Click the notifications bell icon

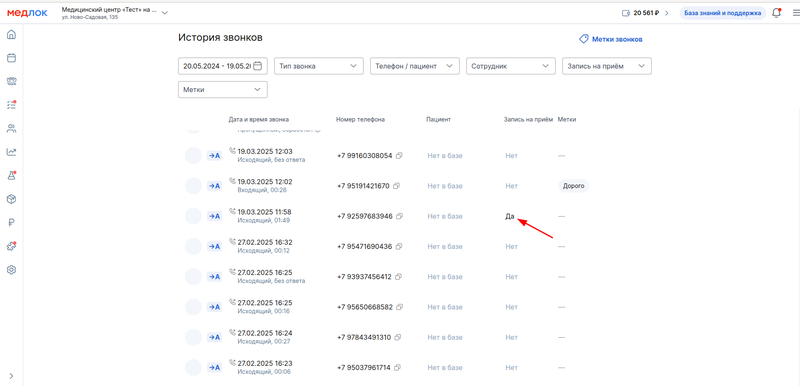[777, 13]
